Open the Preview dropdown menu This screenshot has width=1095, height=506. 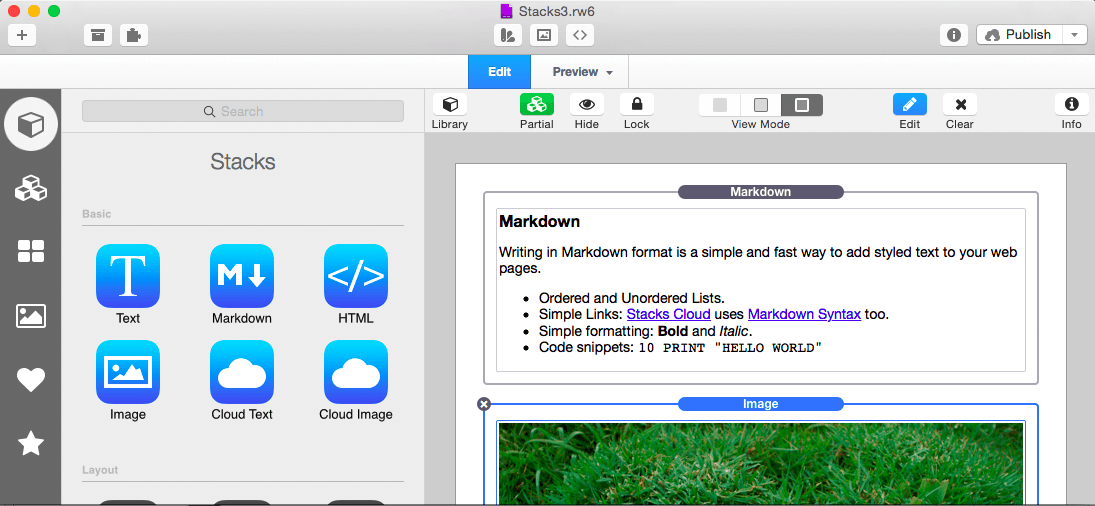[x=582, y=72]
